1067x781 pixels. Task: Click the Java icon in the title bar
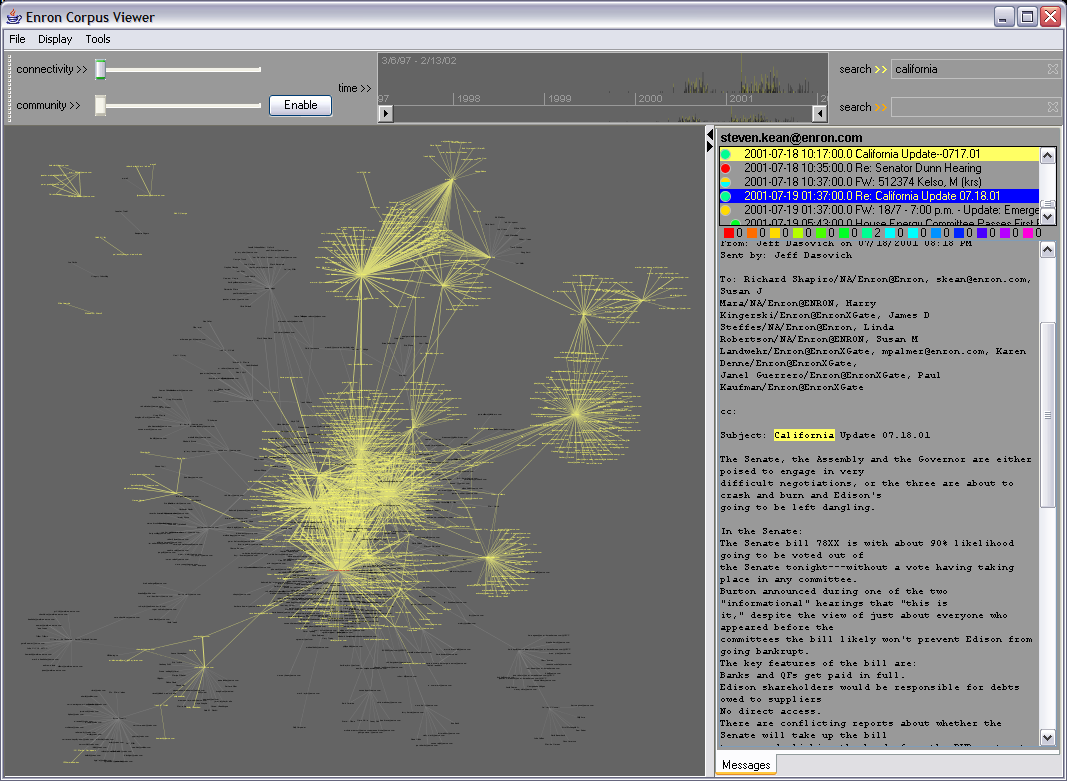click(14, 16)
